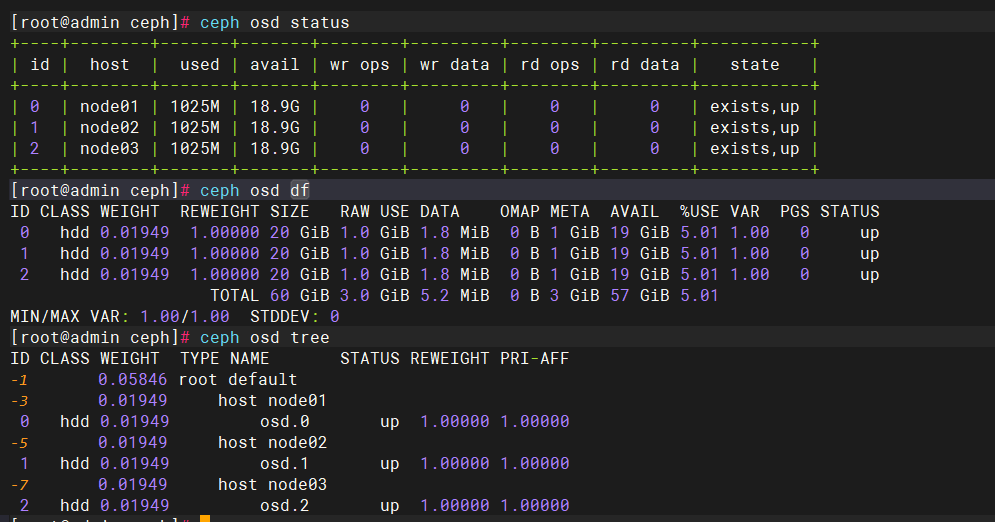995x522 pixels.
Task: Click the 'wr ops' column header
Action: [x=359, y=65]
